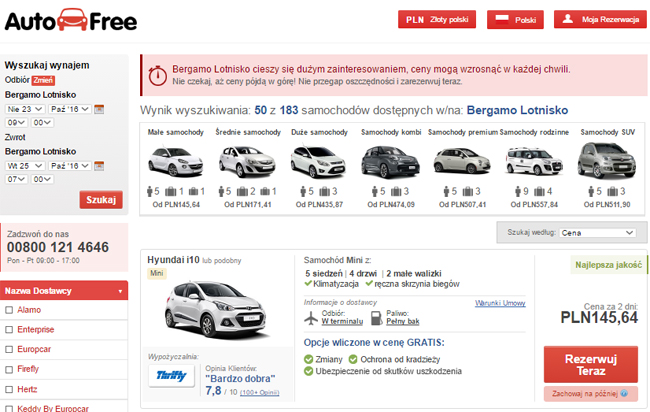The height and width of the screenshot is (412, 650).
Task: Click Rezerwuj Teraz for Hyundai i10
Action: pyautogui.click(x=591, y=365)
